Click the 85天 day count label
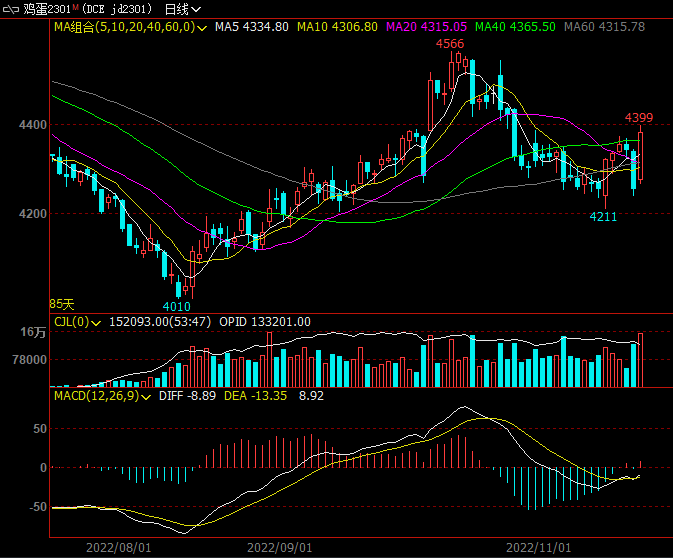 62,303
